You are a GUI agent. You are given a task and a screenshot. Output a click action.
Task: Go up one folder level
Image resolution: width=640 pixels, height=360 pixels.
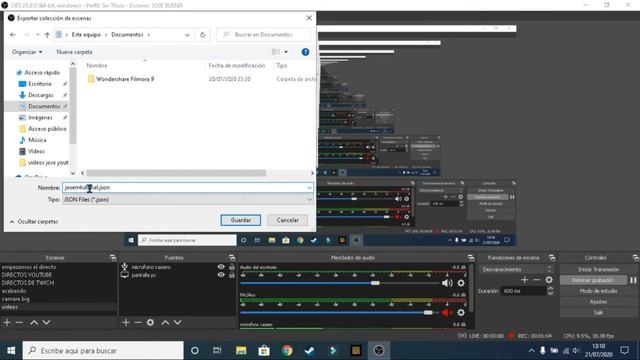[47, 35]
